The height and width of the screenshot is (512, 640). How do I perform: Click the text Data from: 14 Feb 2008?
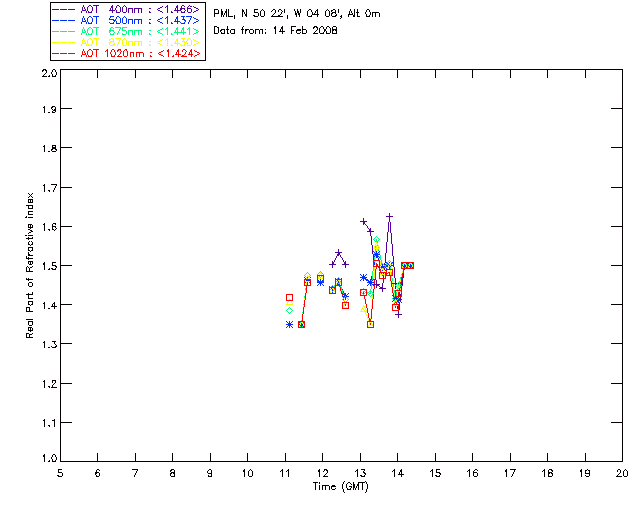coord(276,31)
